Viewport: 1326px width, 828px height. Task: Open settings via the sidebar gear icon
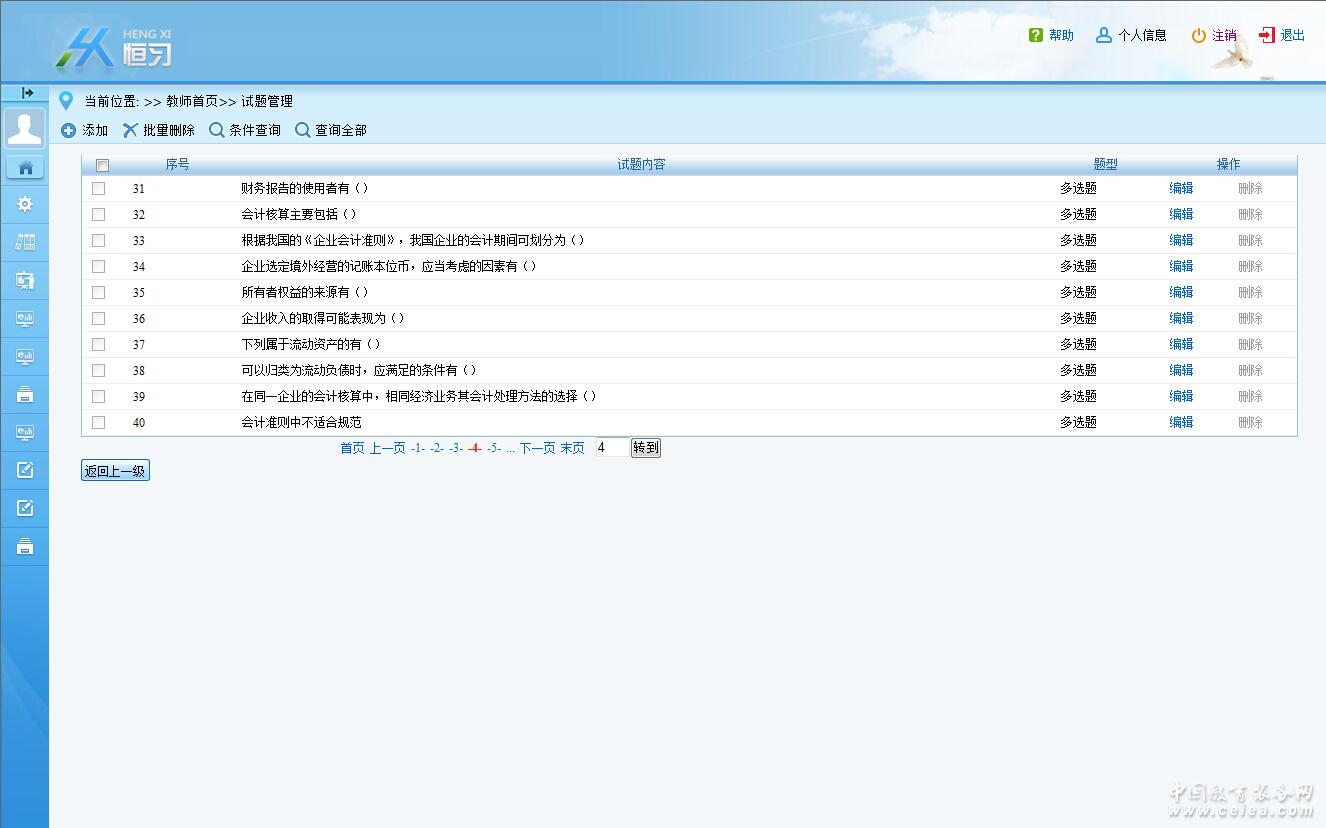pyautogui.click(x=25, y=204)
